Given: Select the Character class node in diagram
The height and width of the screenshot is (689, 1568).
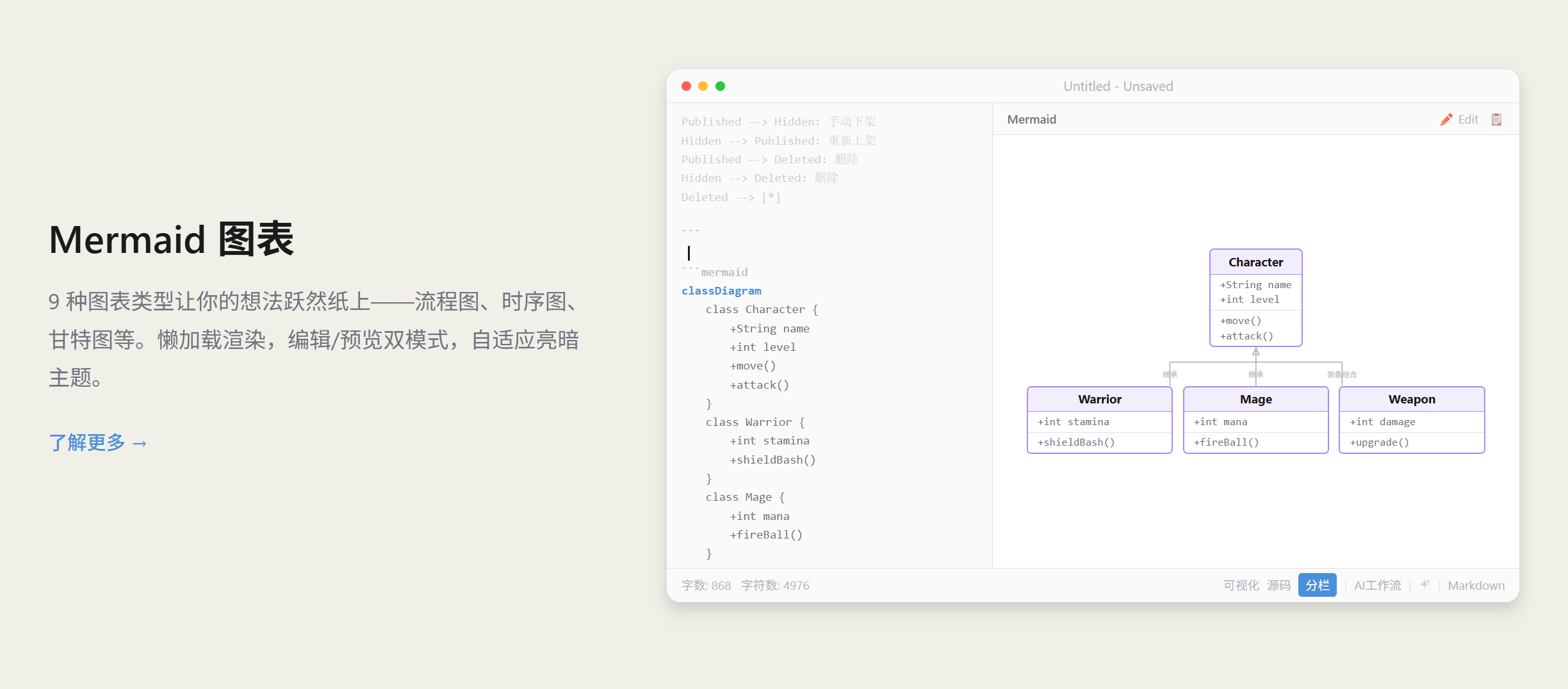Looking at the screenshot, I should [1255, 298].
